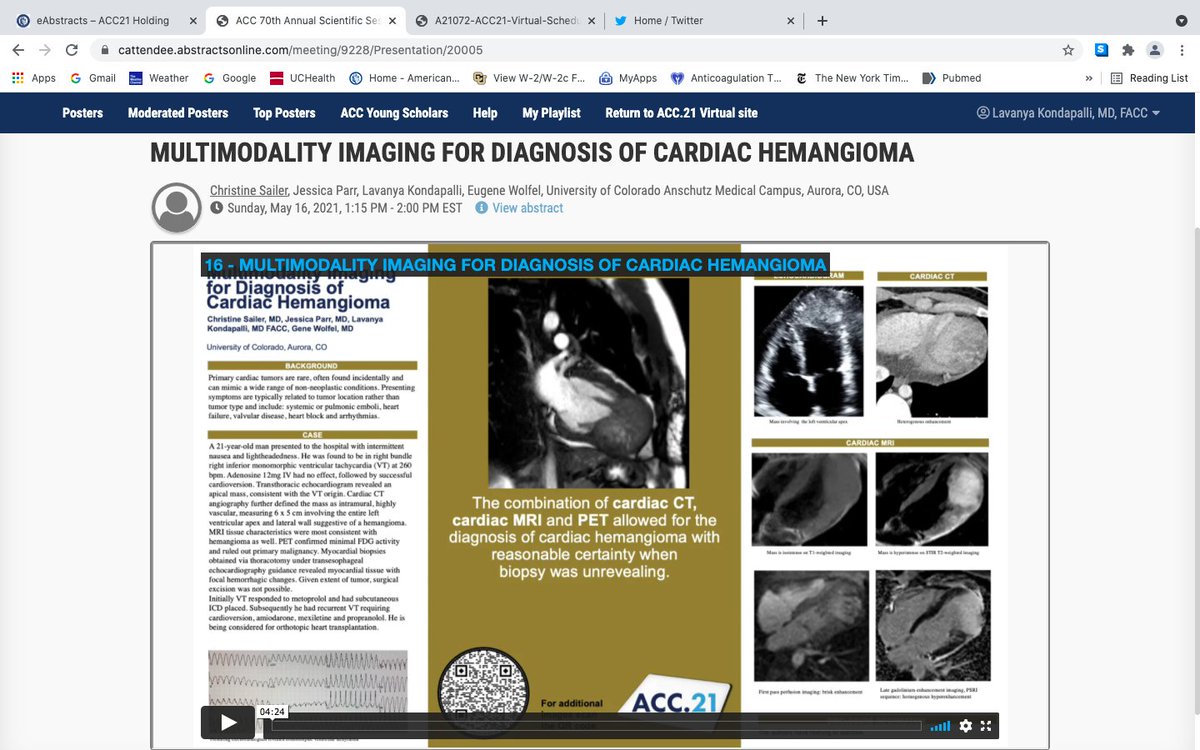Open Extensions puzzle icon

[1128, 50]
